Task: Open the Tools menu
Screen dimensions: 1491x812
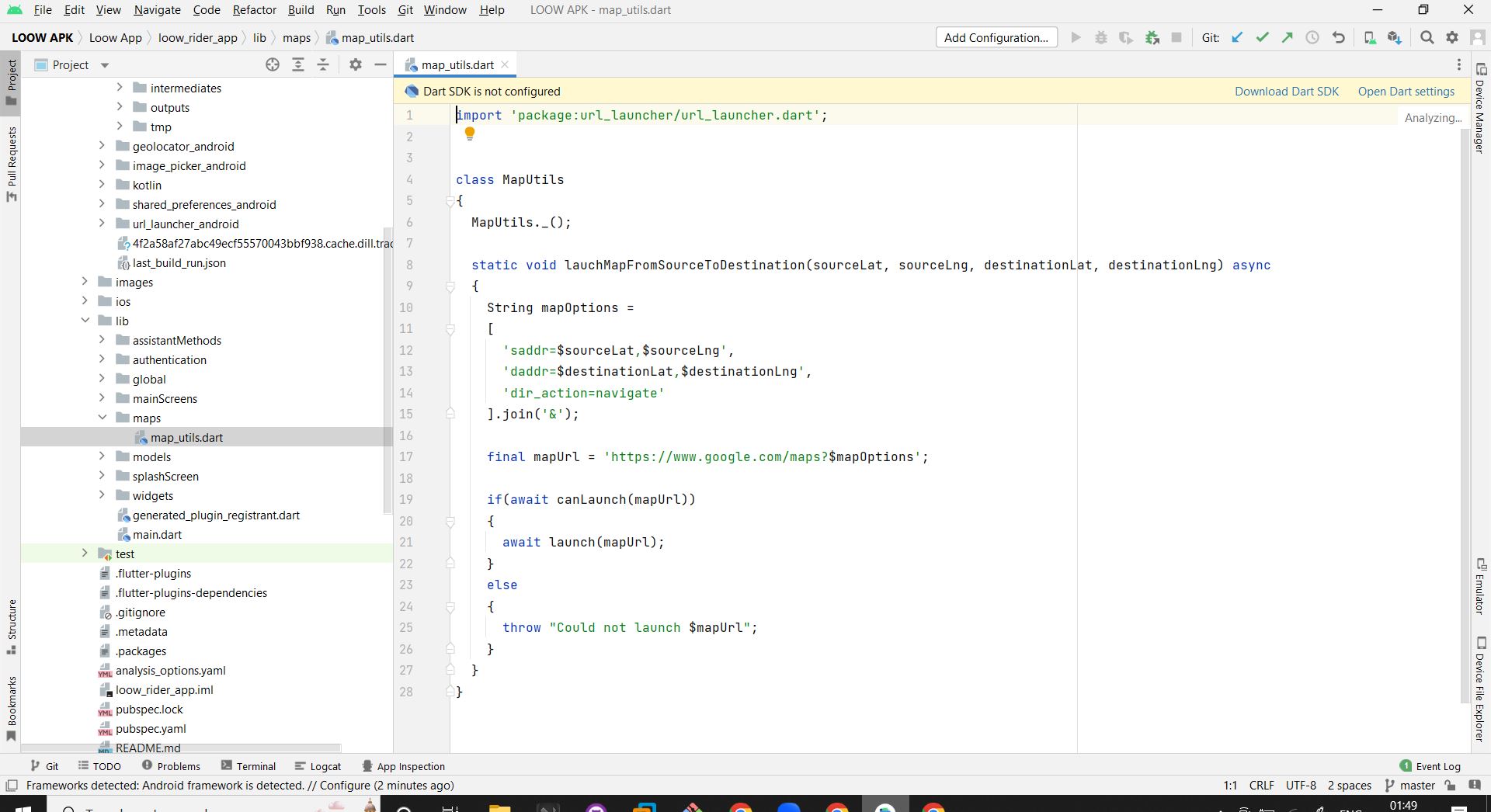Action: coord(371,10)
